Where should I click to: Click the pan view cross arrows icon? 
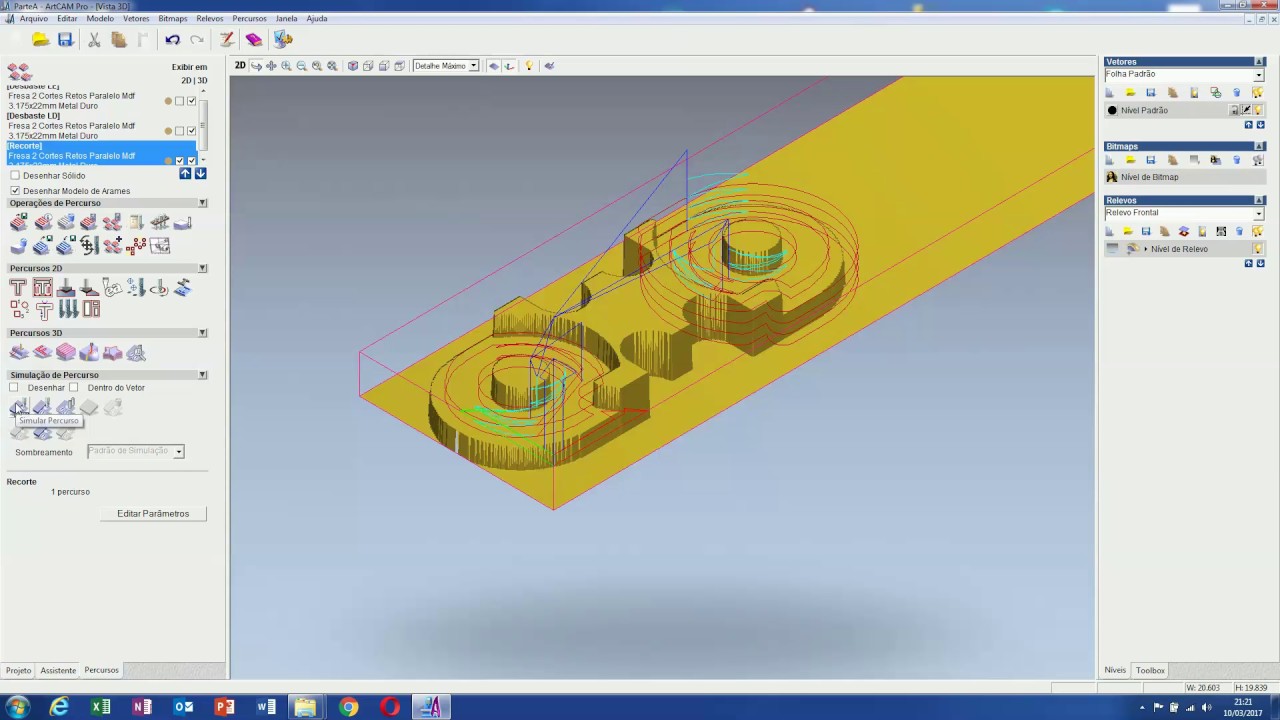pos(271,66)
